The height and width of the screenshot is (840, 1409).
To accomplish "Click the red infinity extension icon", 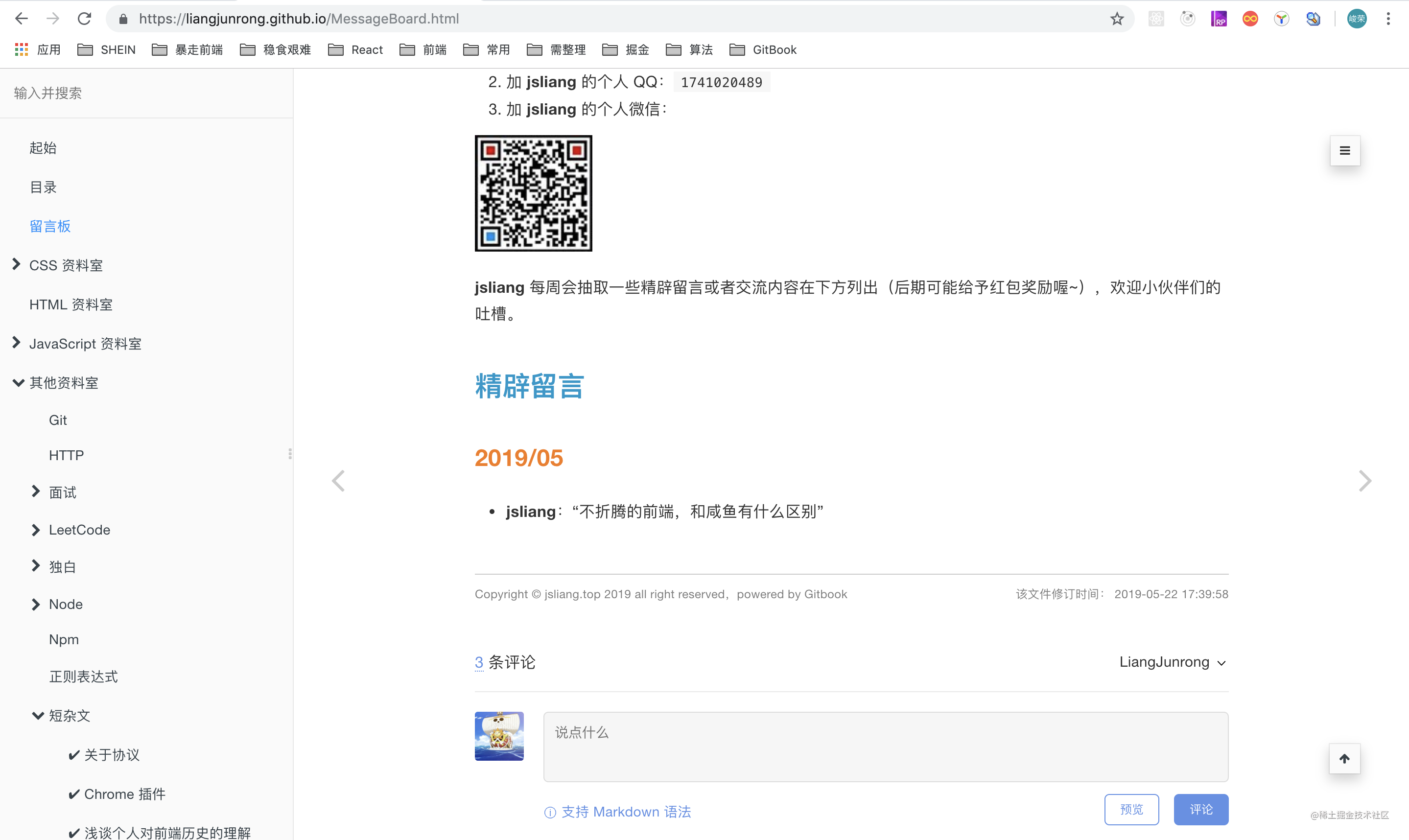I will pos(1250,19).
